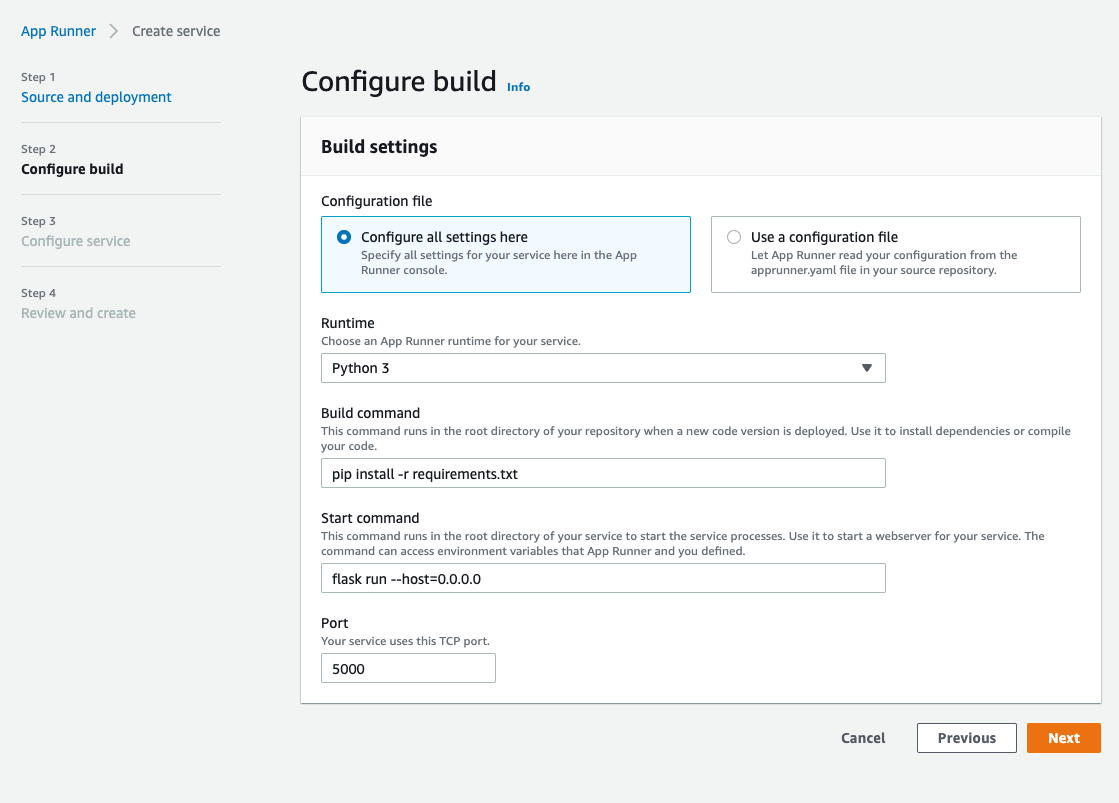The height and width of the screenshot is (803, 1119).
Task: Click the Cancel button
Action: click(863, 738)
